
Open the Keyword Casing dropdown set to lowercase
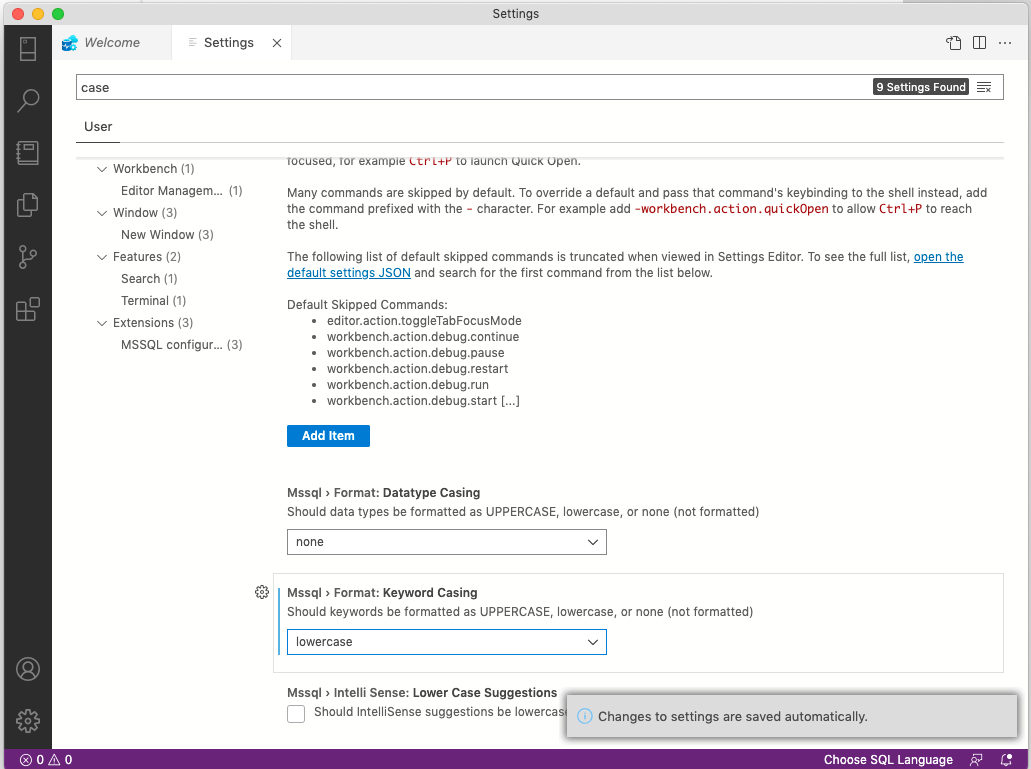(446, 642)
